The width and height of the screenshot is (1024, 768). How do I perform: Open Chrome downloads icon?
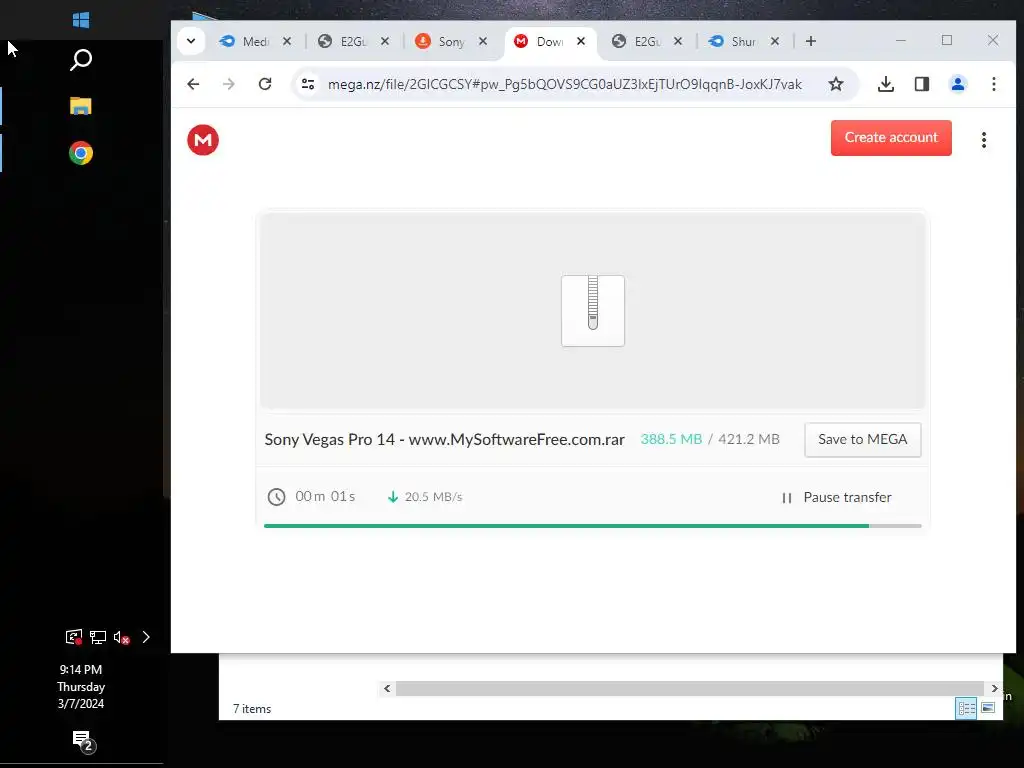(886, 84)
